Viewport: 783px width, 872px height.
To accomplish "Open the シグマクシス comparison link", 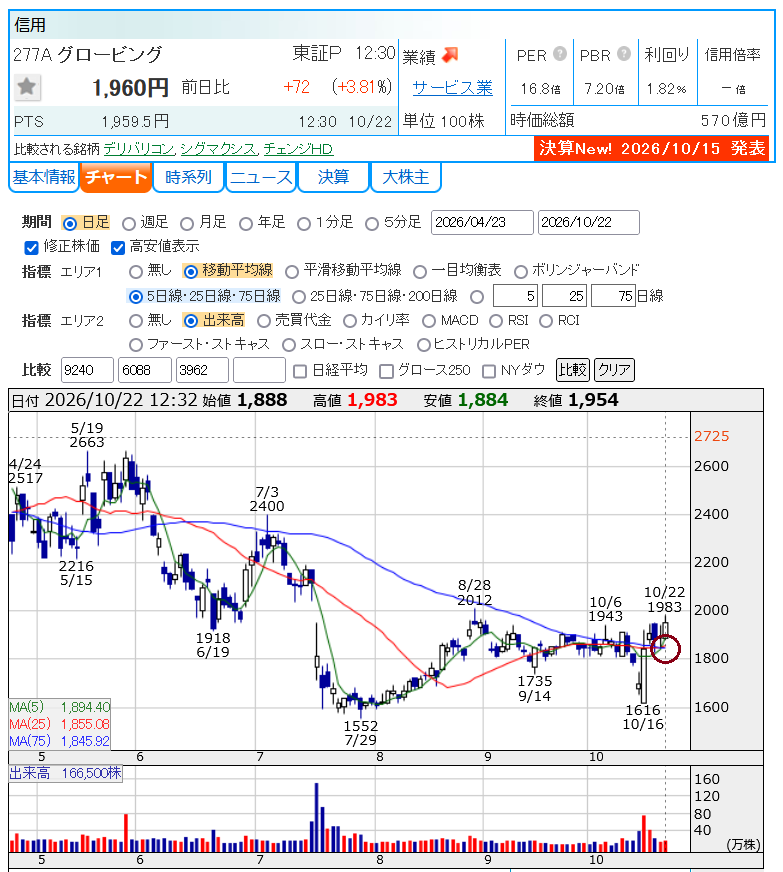I will pos(220,149).
